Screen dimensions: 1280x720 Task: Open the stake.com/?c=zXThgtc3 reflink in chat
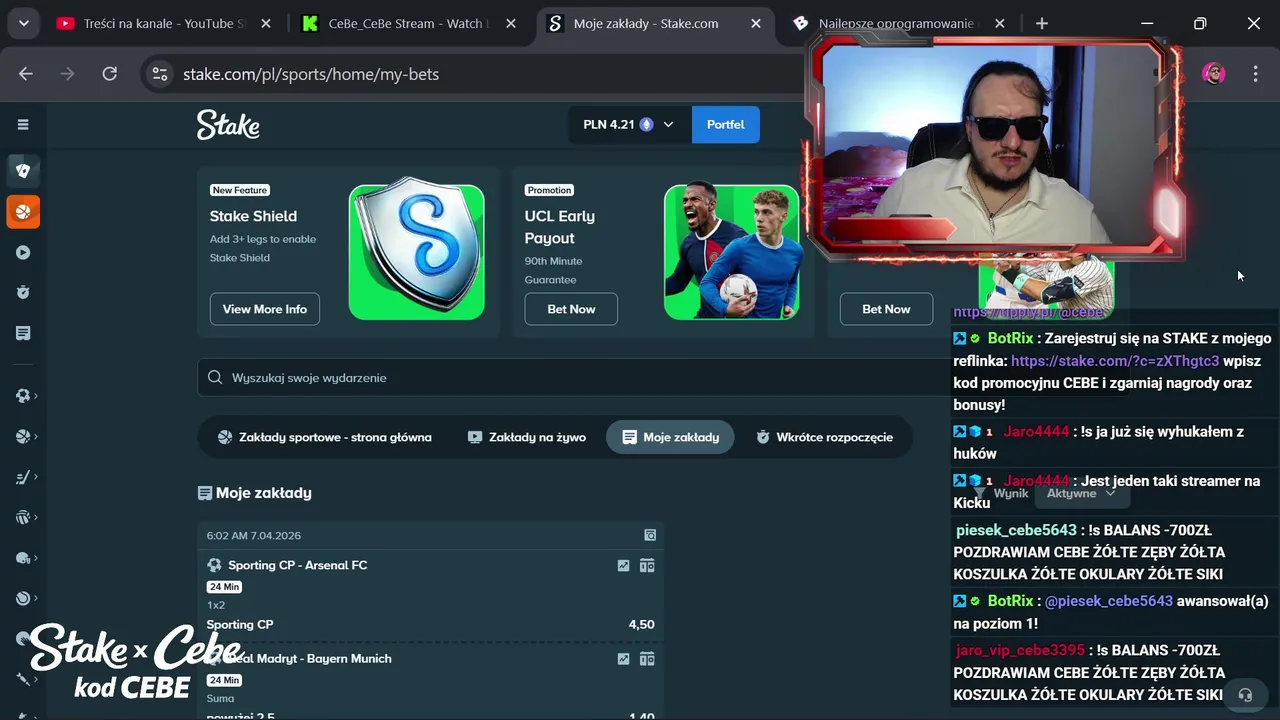pyautogui.click(x=1115, y=361)
